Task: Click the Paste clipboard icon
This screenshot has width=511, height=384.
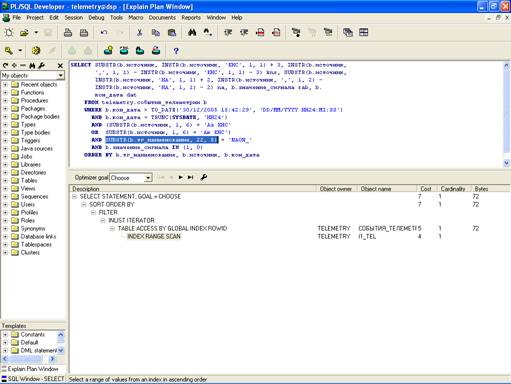Action: 172,32
